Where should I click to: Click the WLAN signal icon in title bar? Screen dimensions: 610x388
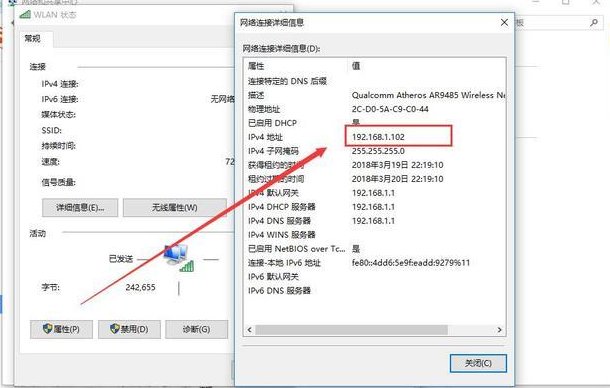tap(25, 15)
